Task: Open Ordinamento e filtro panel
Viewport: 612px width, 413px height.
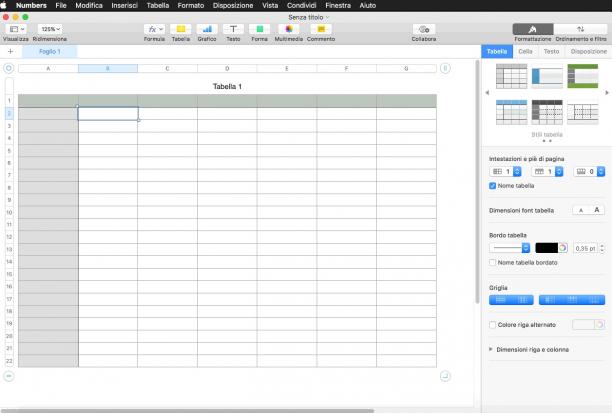Action: [x=581, y=29]
